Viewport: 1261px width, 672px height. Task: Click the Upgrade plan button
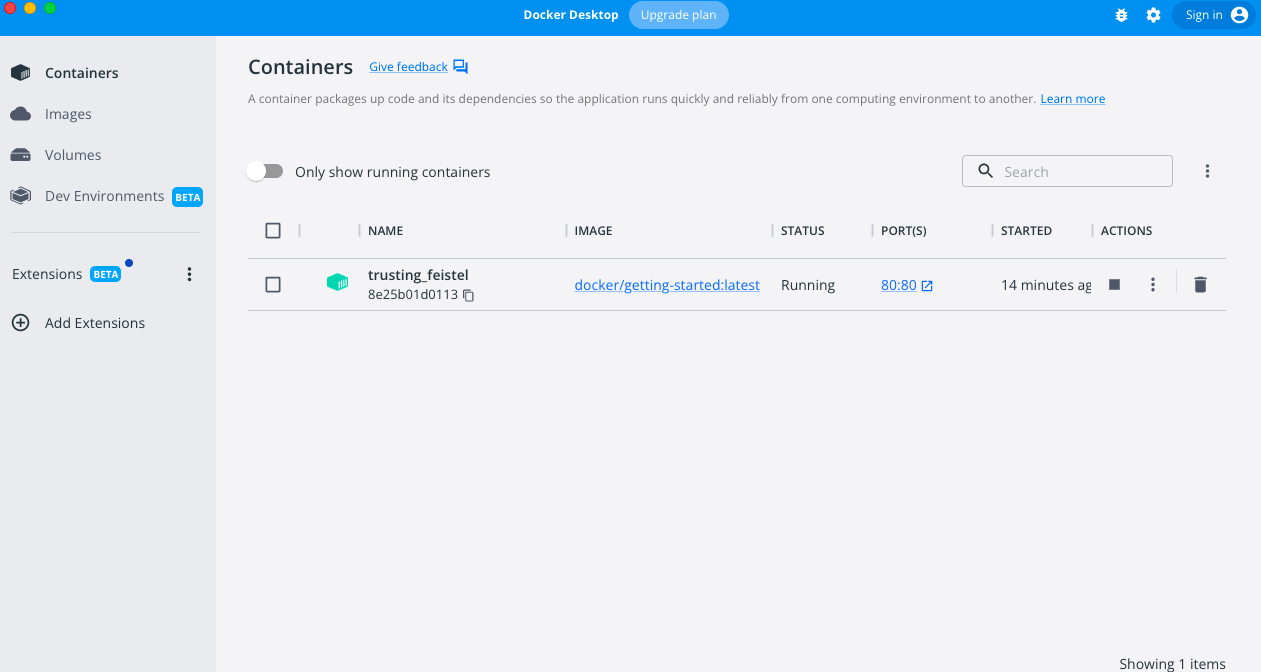679,15
